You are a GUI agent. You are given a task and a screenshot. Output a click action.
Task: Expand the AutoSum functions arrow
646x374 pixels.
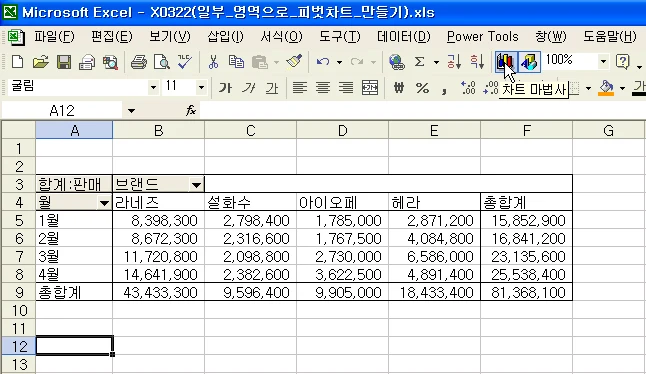coord(436,62)
